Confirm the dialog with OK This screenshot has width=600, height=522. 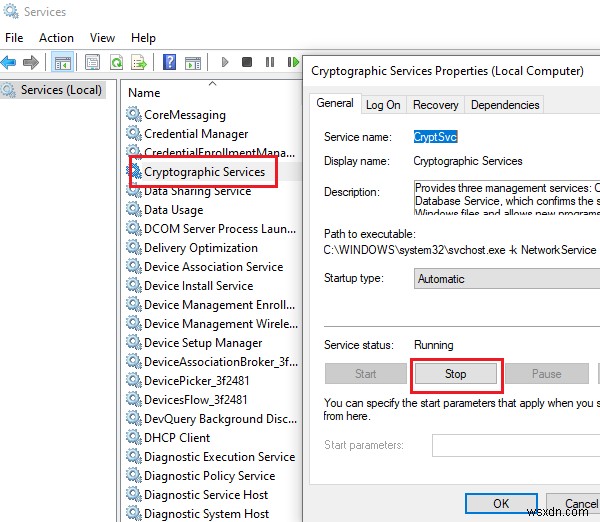pos(501,503)
